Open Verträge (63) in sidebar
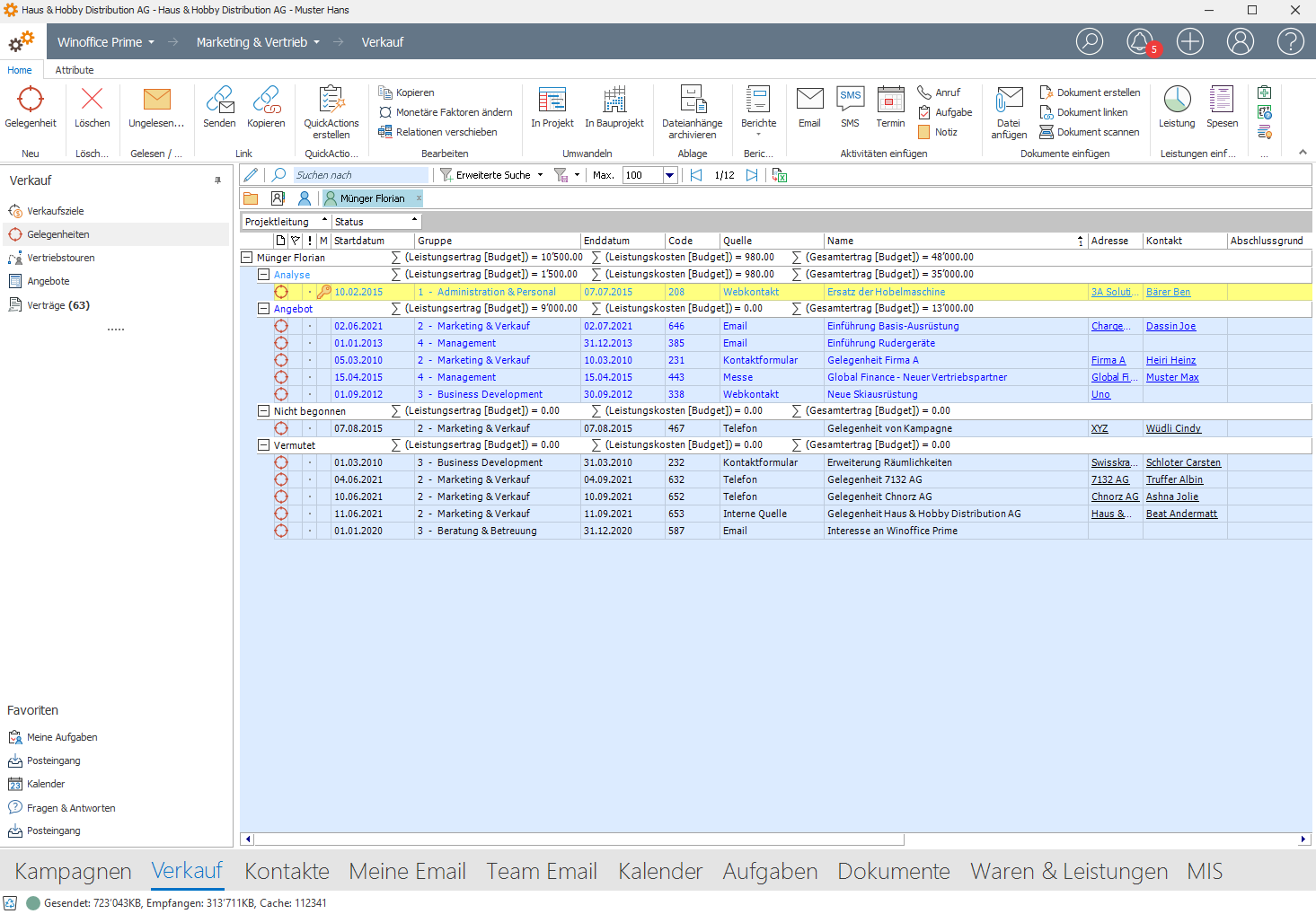Viewport: 1316px width, 914px height. pyautogui.click(x=57, y=305)
